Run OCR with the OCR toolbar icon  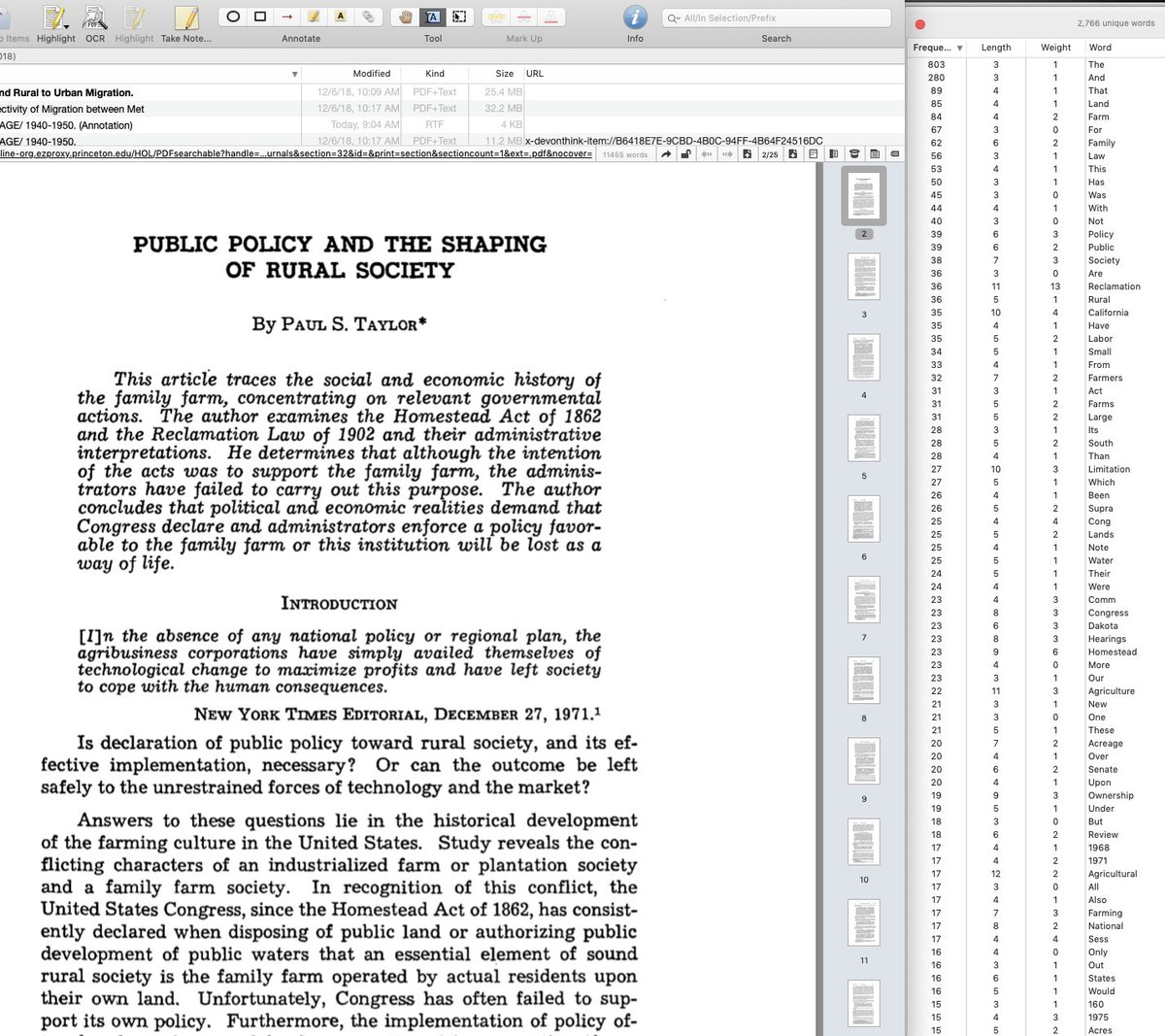coord(95,17)
